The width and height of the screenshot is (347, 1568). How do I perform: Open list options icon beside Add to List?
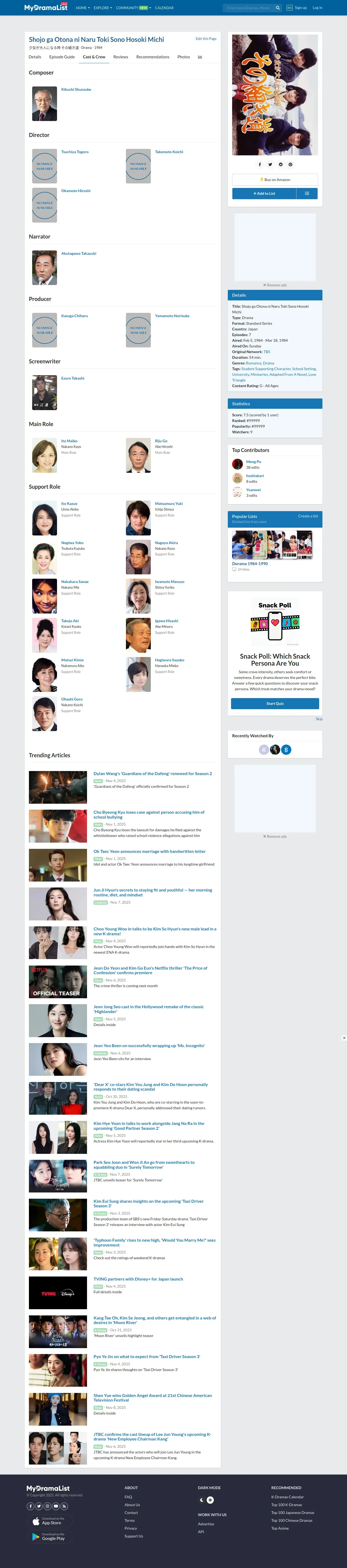tap(307, 193)
